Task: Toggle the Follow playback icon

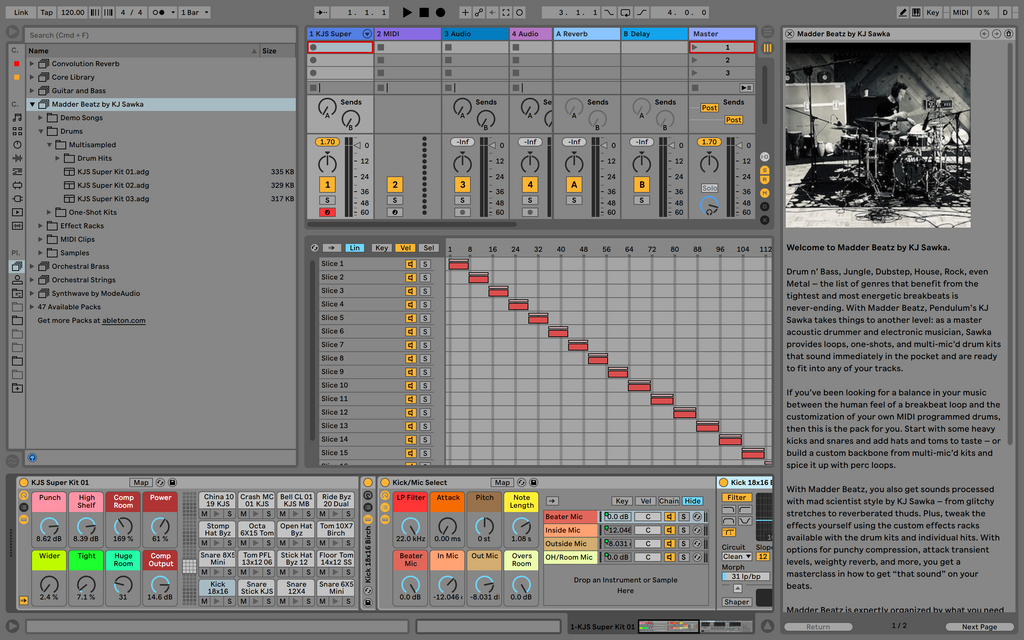Action: point(322,12)
